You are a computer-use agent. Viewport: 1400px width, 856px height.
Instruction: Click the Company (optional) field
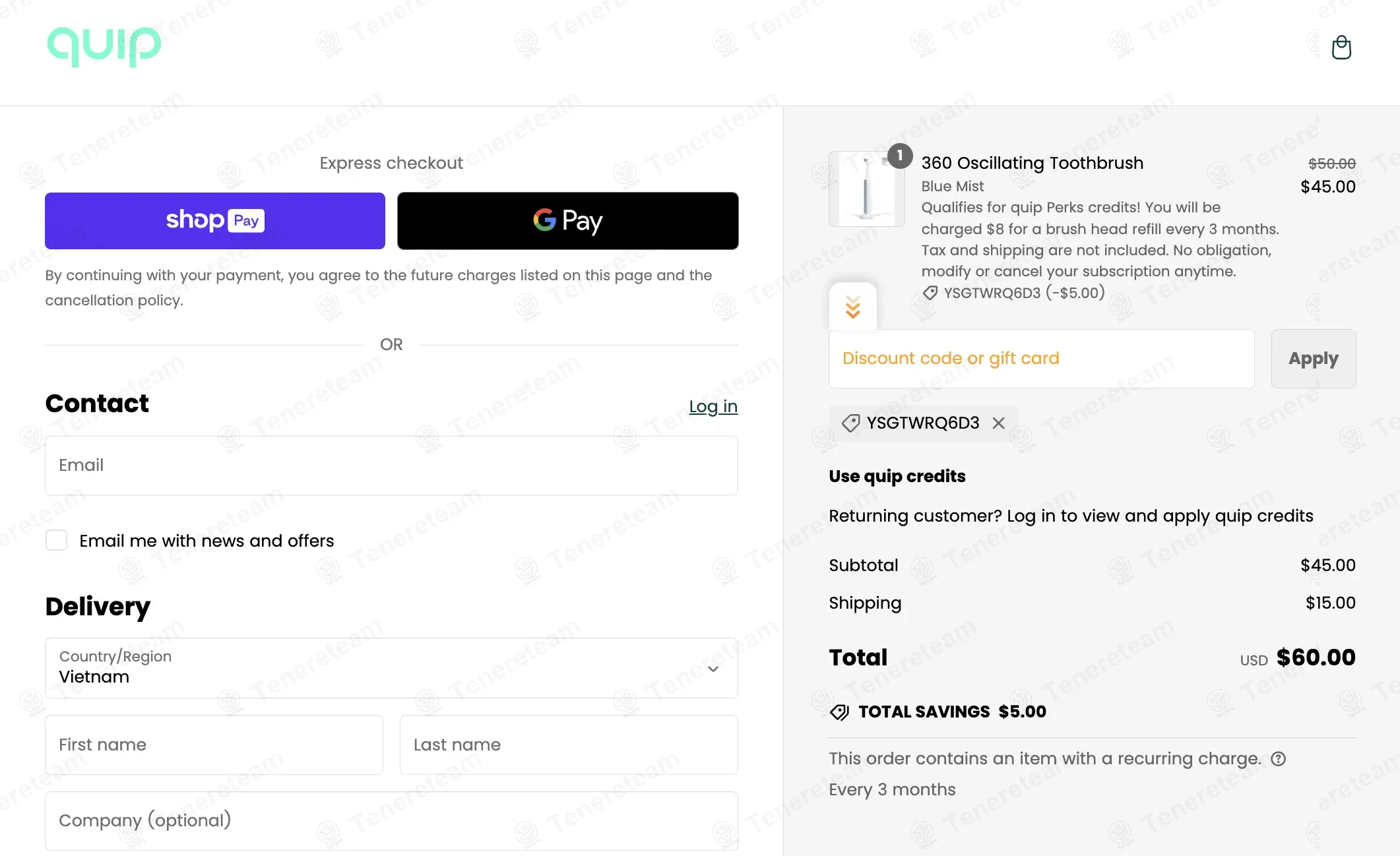(391, 821)
